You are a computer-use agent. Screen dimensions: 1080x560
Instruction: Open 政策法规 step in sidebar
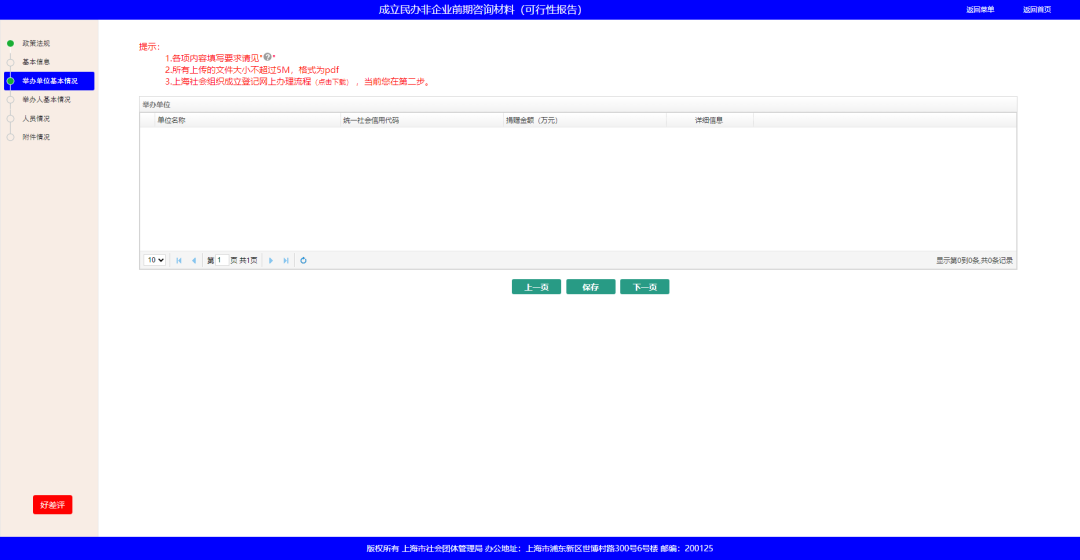point(36,43)
